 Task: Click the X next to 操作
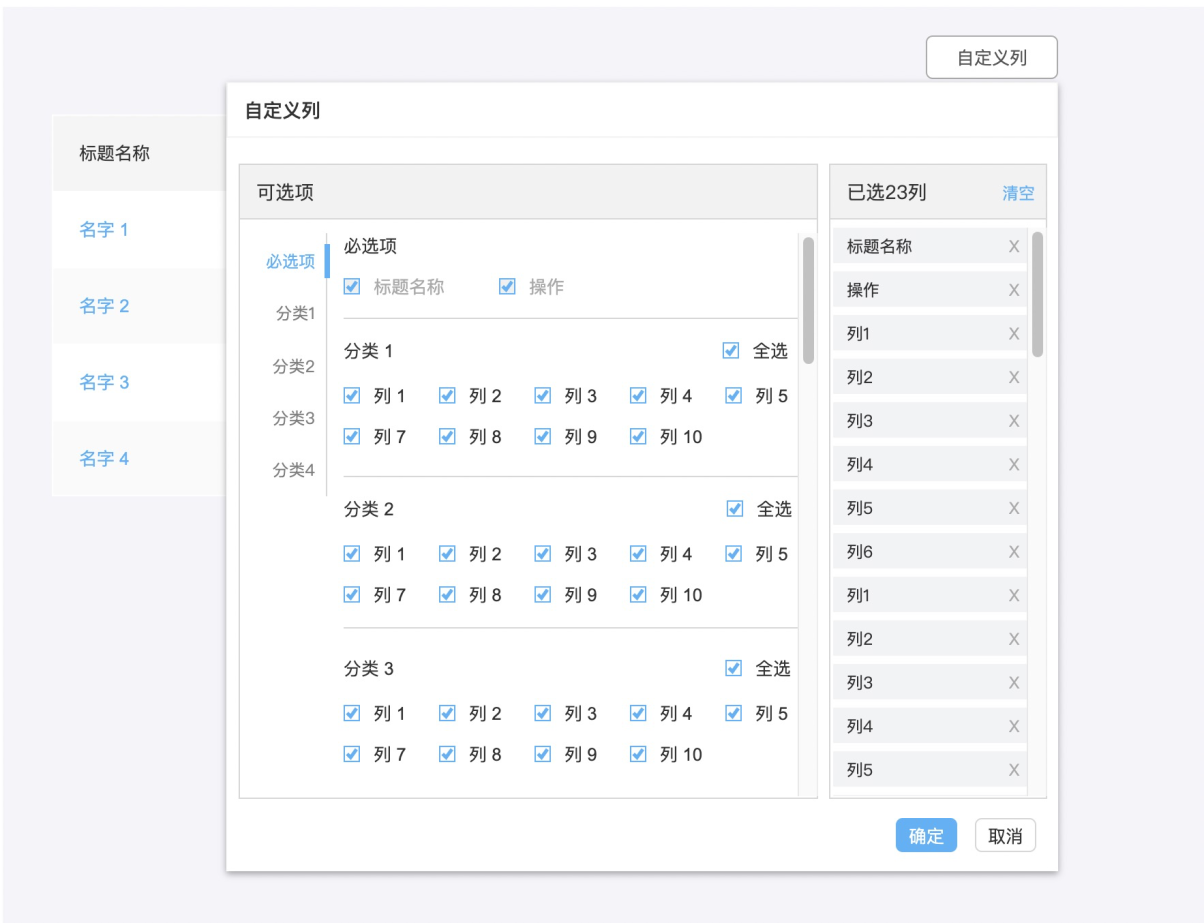(x=1013, y=290)
